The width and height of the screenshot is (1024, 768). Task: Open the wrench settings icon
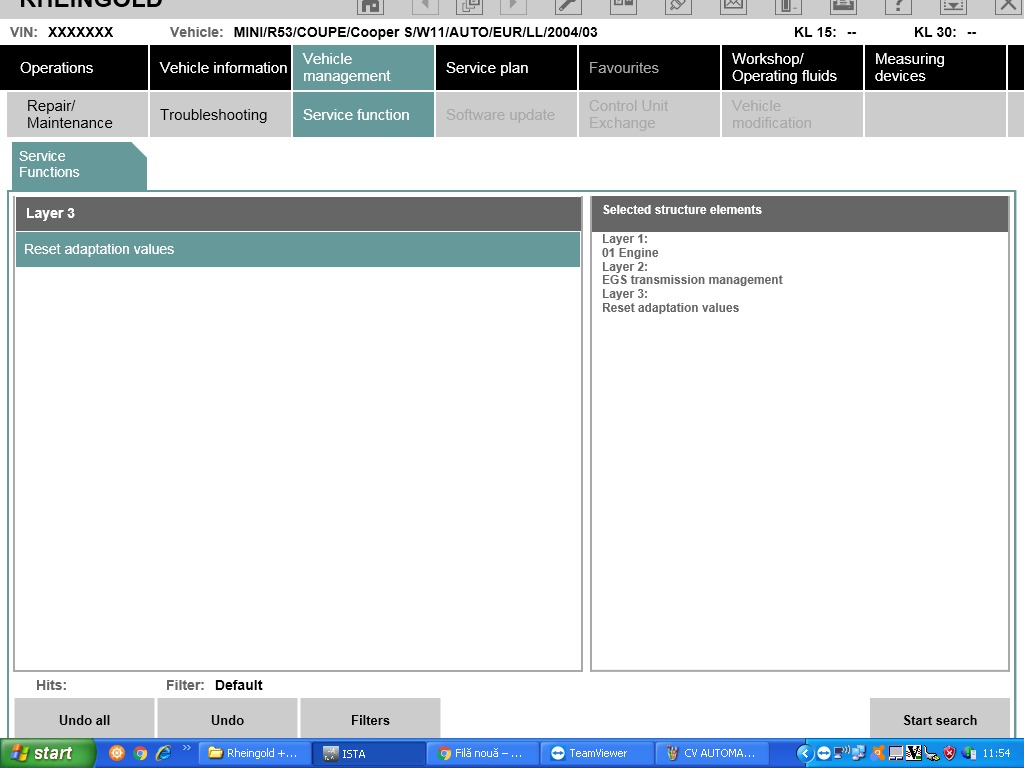(x=568, y=6)
